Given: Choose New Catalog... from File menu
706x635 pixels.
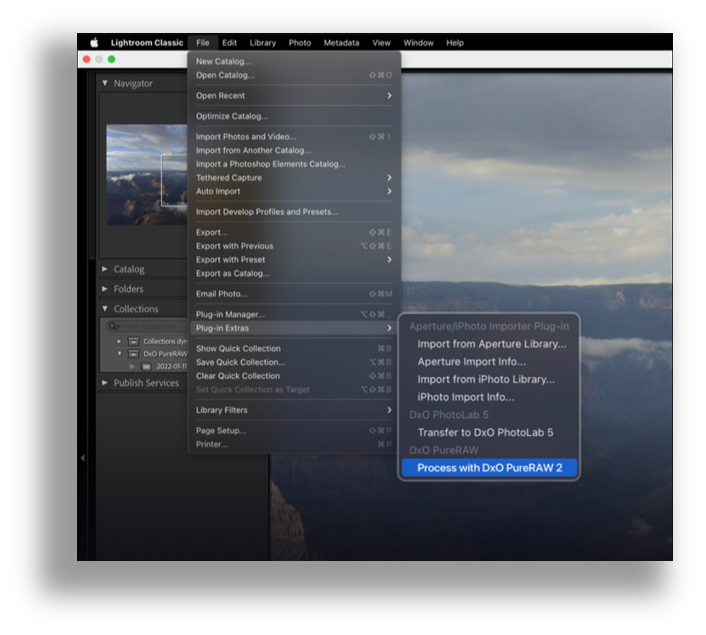Looking at the screenshot, I should (x=294, y=61).
